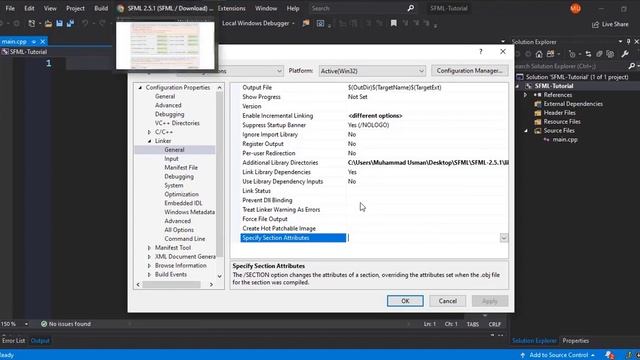Click the Specify Section Attributes value field
This screenshot has height=360, width=640.
coord(423,238)
